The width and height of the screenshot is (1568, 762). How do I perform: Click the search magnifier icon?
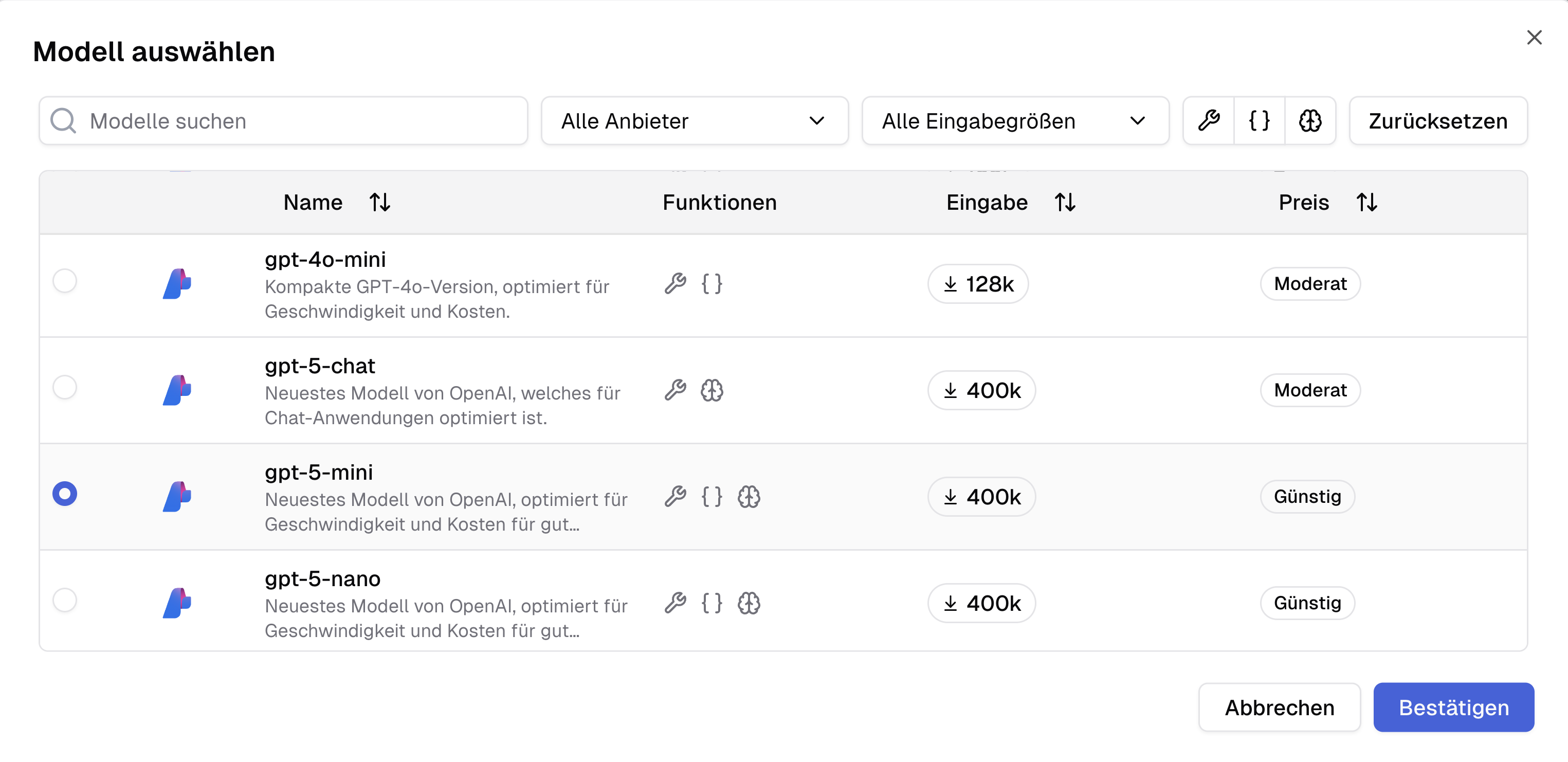[63, 120]
